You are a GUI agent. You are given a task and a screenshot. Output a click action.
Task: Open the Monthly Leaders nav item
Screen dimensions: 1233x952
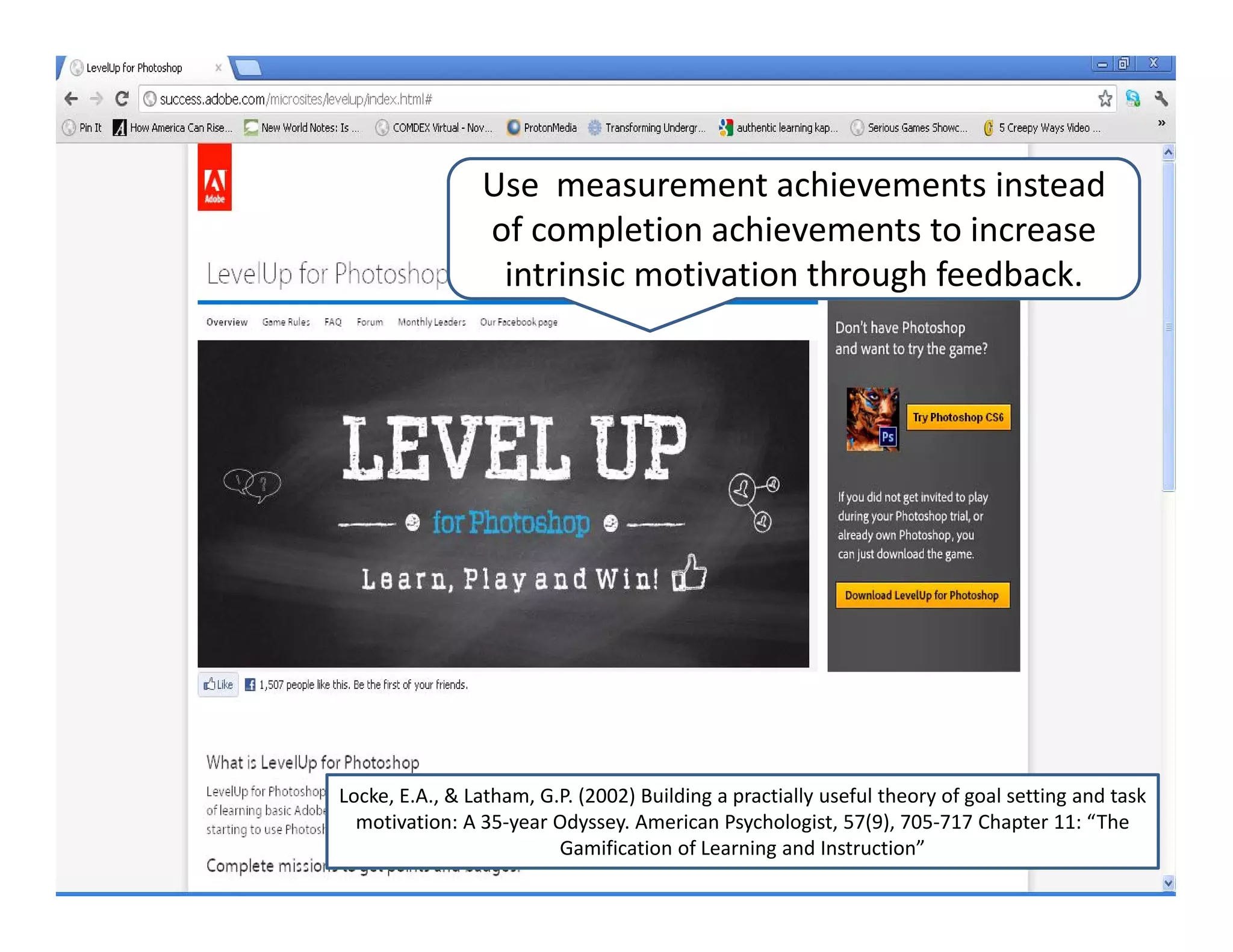tap(432, 323)
